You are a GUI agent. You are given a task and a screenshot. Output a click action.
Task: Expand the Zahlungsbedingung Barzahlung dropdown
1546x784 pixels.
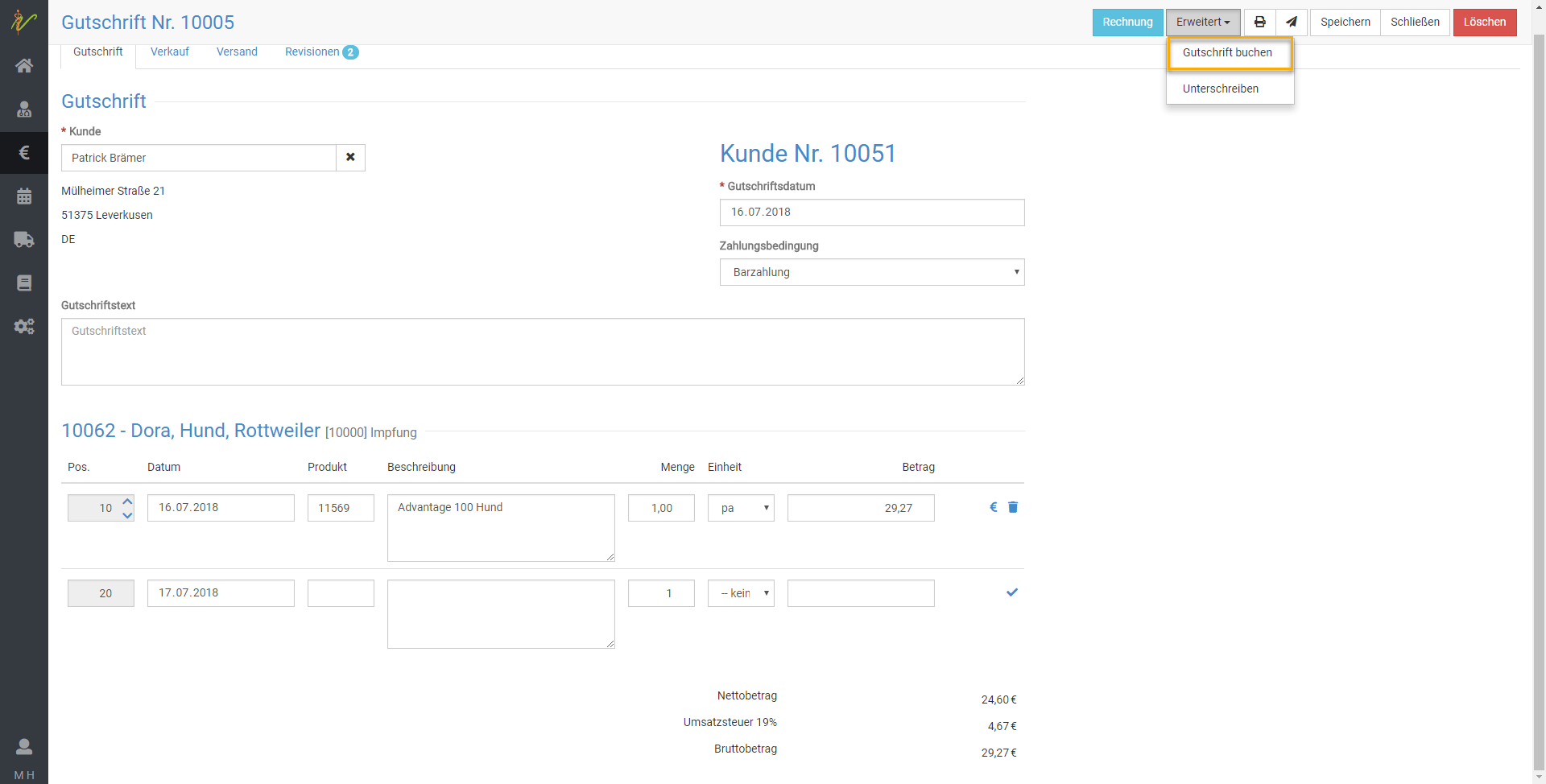point(871,272)
